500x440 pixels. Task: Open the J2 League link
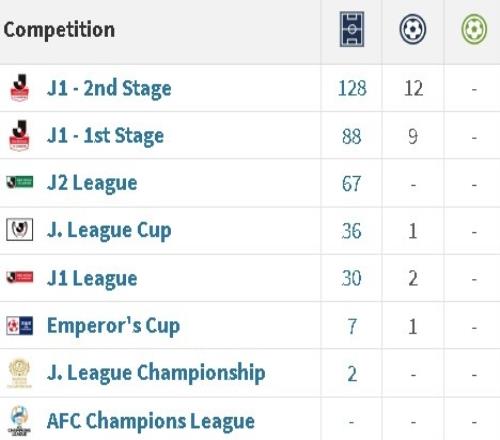pos(92,183)
